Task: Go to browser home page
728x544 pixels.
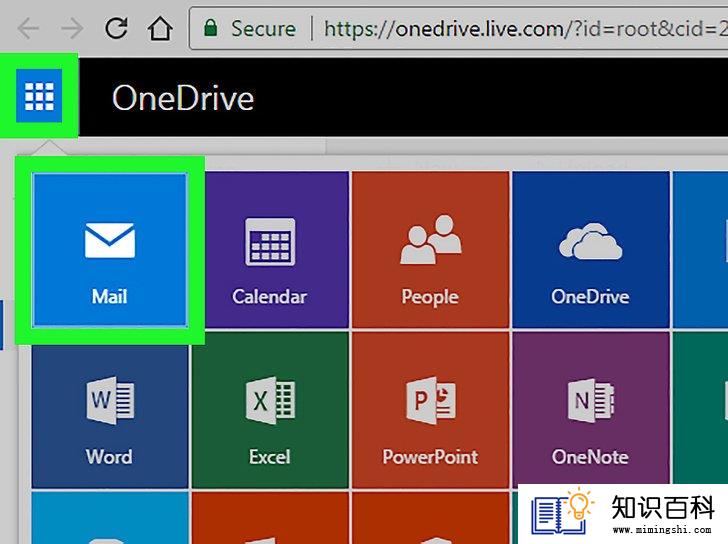Action: point(160,28)
